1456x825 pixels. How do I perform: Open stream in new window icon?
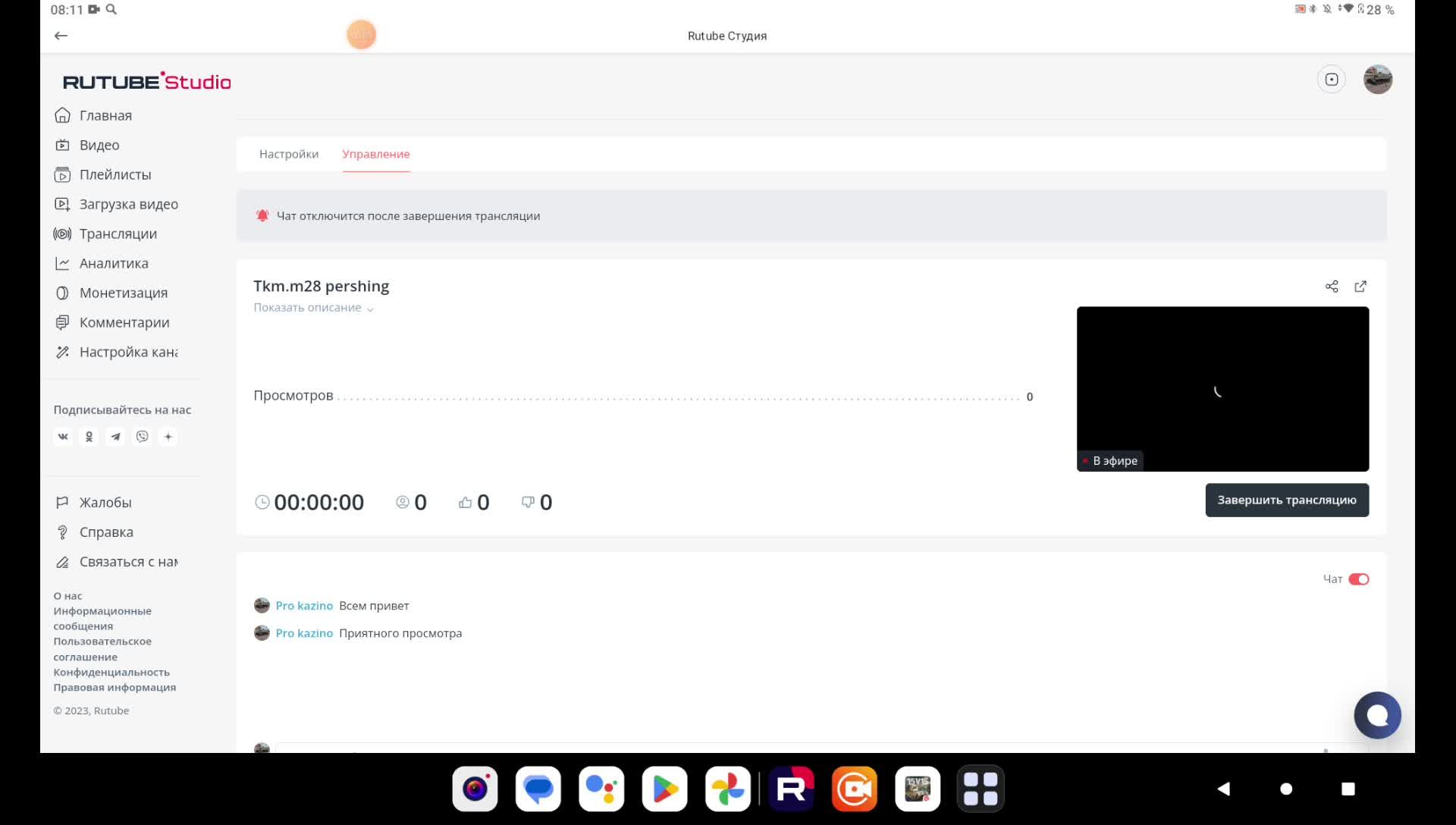click(x=1360, y=287)
